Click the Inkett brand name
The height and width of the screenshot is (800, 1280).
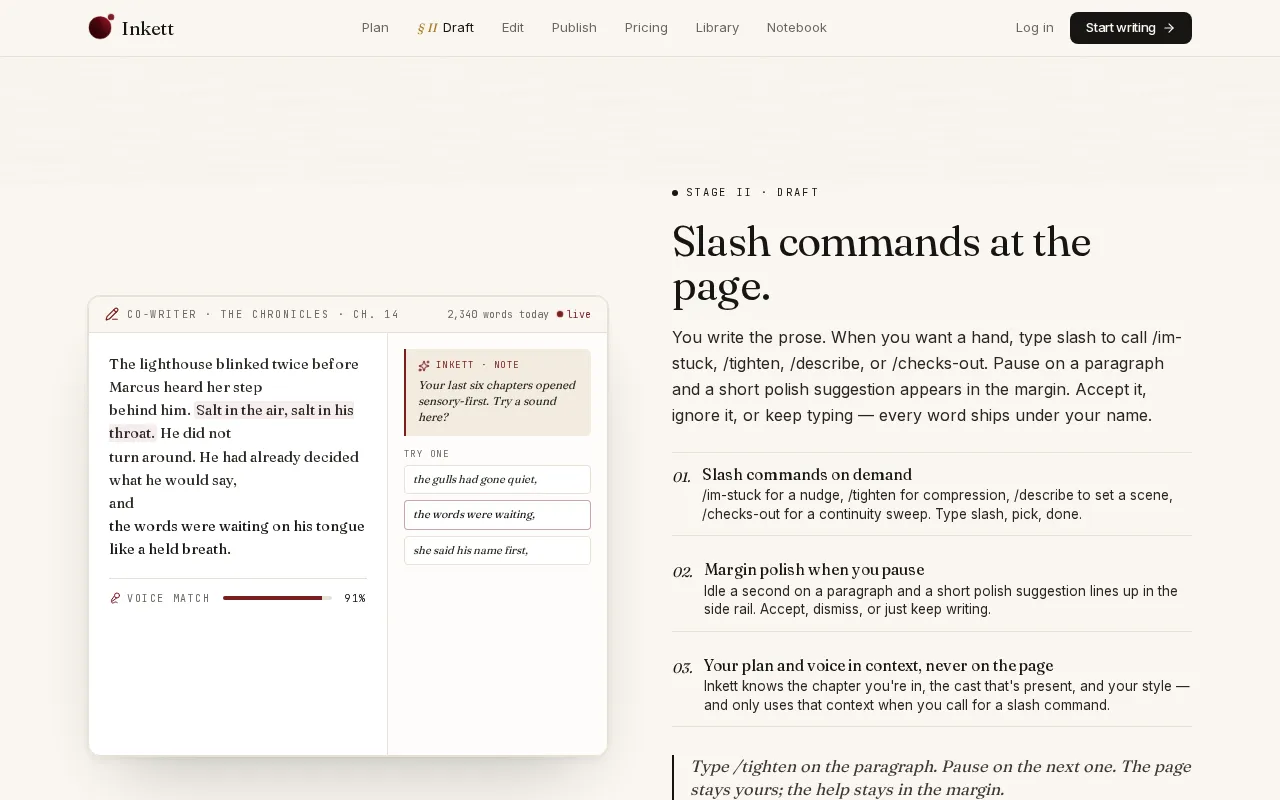pos(148,28)
